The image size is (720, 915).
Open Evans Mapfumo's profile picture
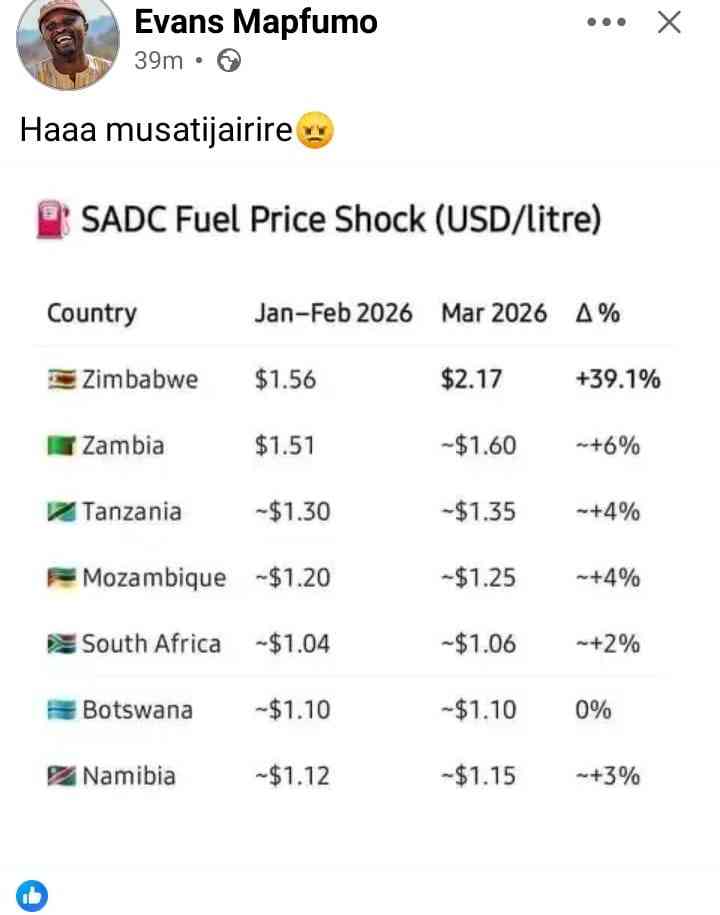click(68, 44)
